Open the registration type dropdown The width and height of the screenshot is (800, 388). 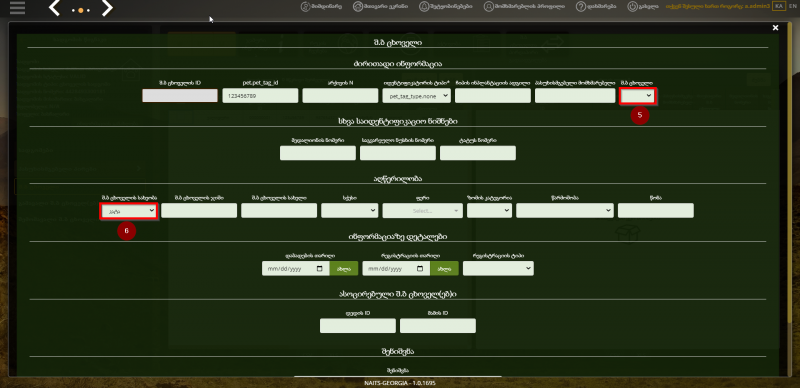(498, 269)
